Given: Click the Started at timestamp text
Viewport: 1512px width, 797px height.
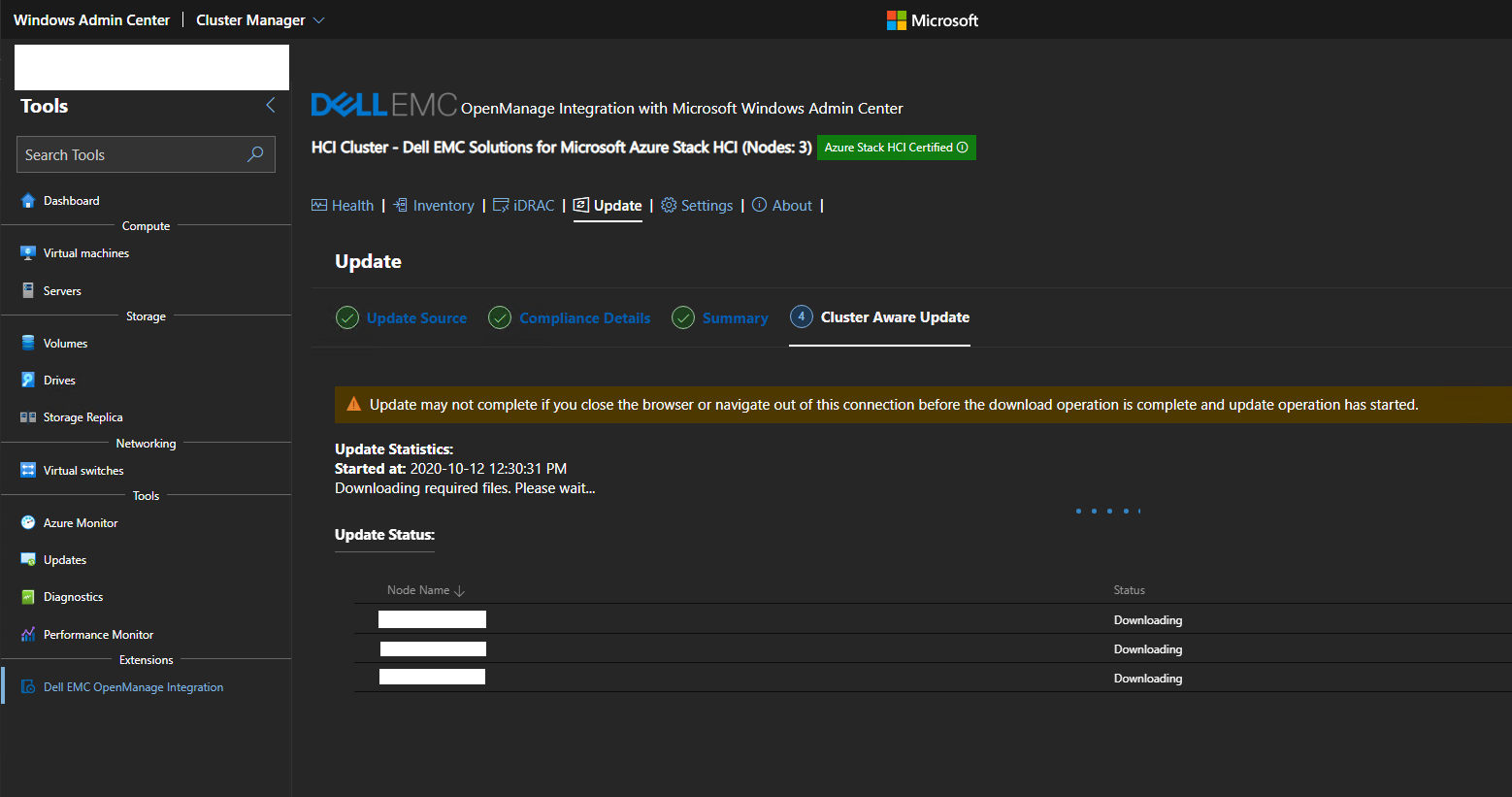Looking at the screenshot, I should pyautogui.click(x=450, y=469).
